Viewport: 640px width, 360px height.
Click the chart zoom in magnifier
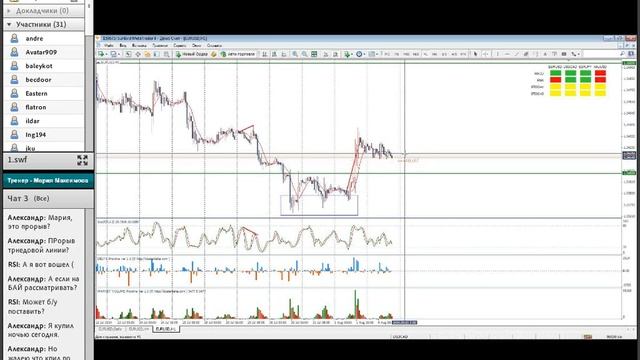pos(295,54)
